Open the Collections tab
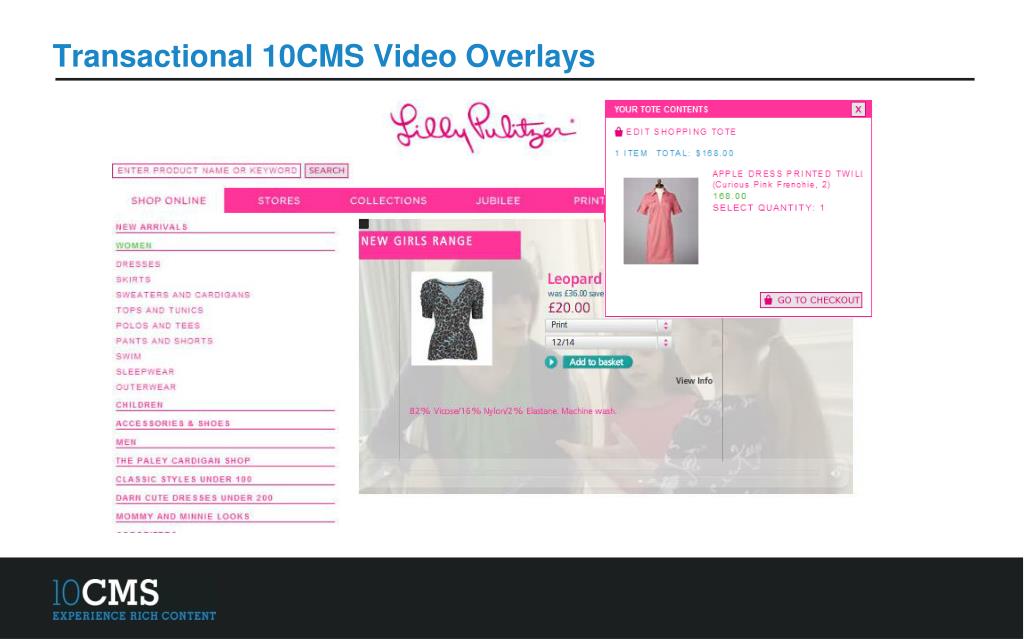Image resolution: width=1024 pixels, height=639 pixels. coord(388,201)
